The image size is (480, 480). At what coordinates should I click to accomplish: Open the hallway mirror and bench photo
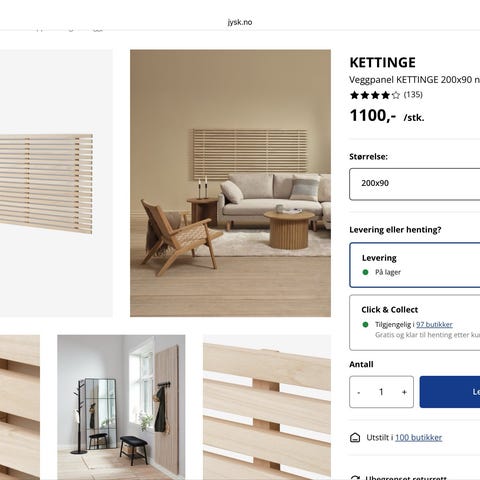[121, 407]
